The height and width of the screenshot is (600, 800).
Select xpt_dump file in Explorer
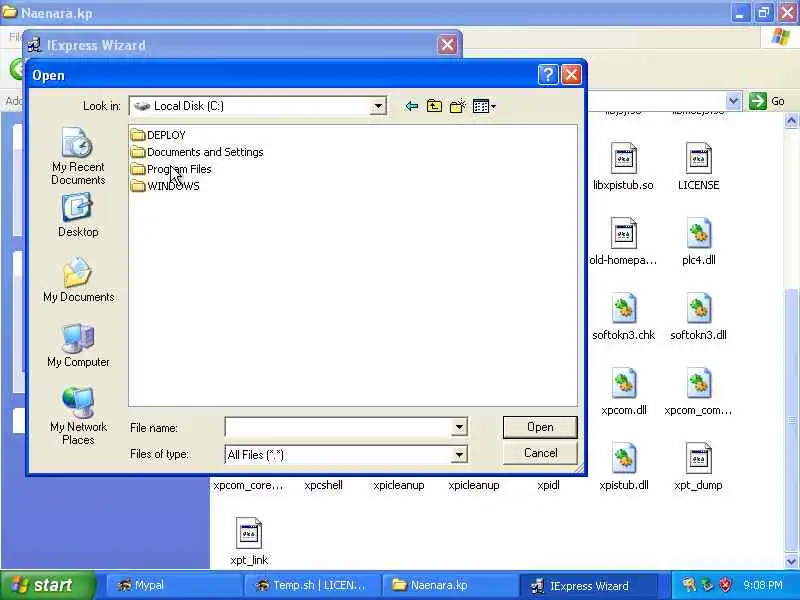click(698, 467)
